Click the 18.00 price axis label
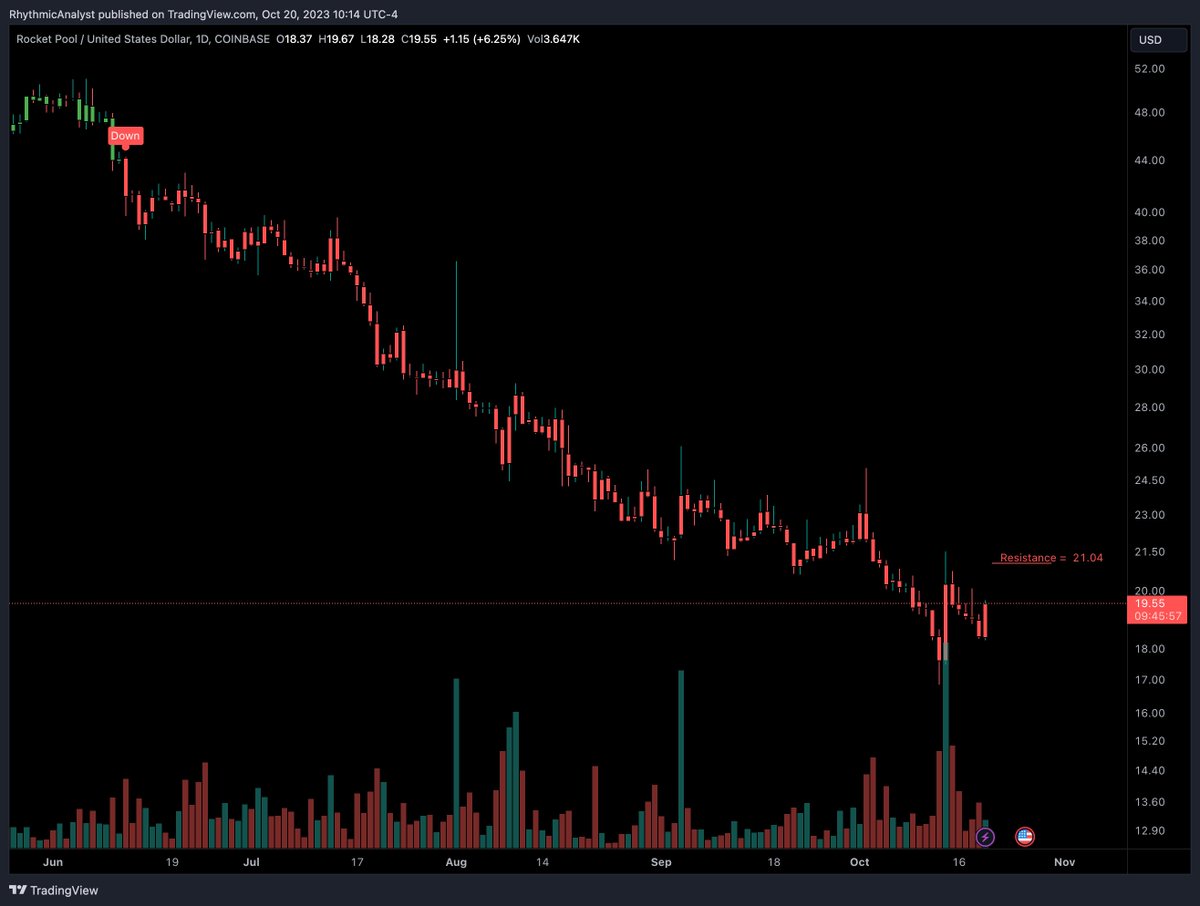The height and width of the screenshot is (906, 1200). coord(1151,649)
